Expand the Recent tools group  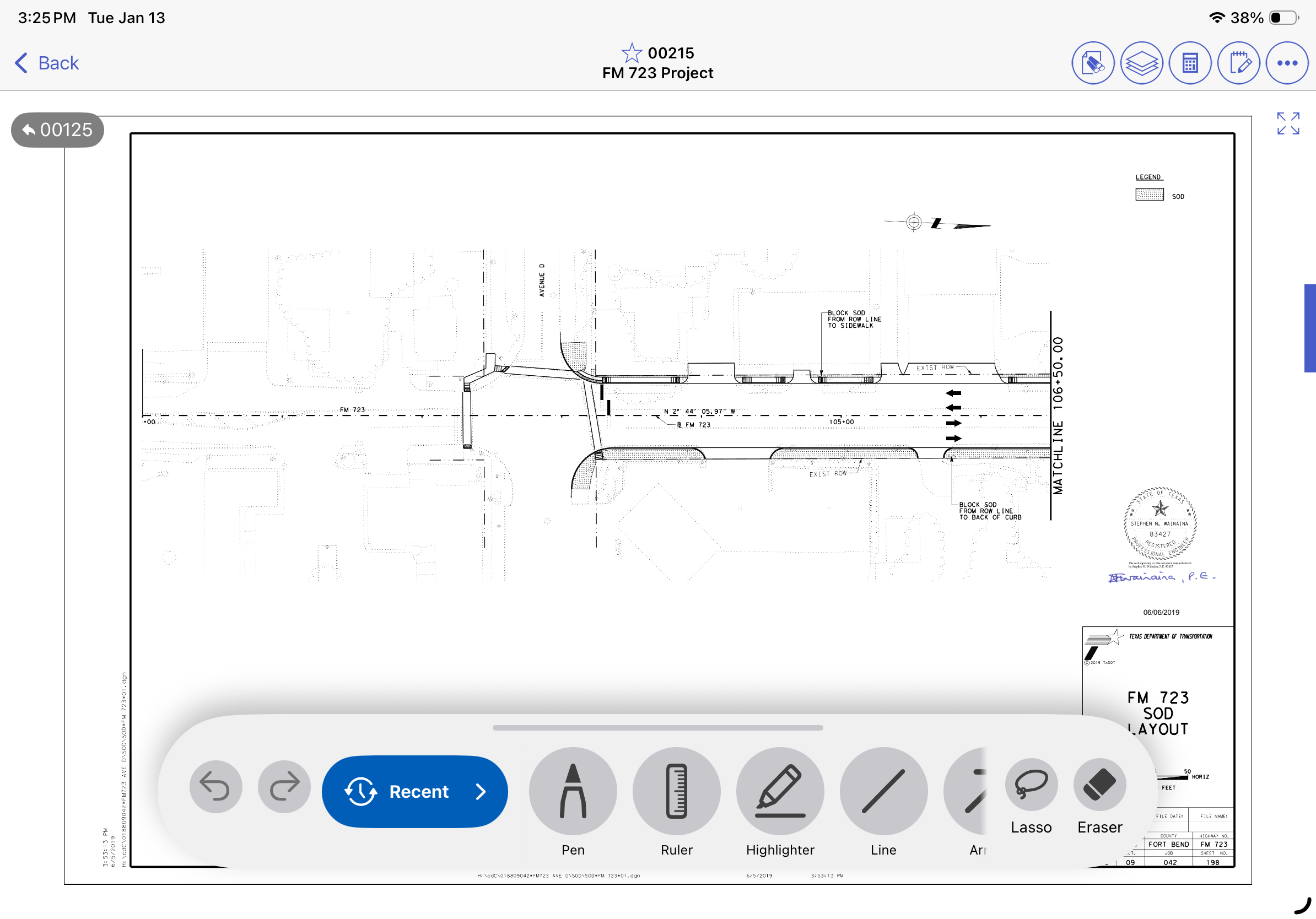click(x=415, y=791)
